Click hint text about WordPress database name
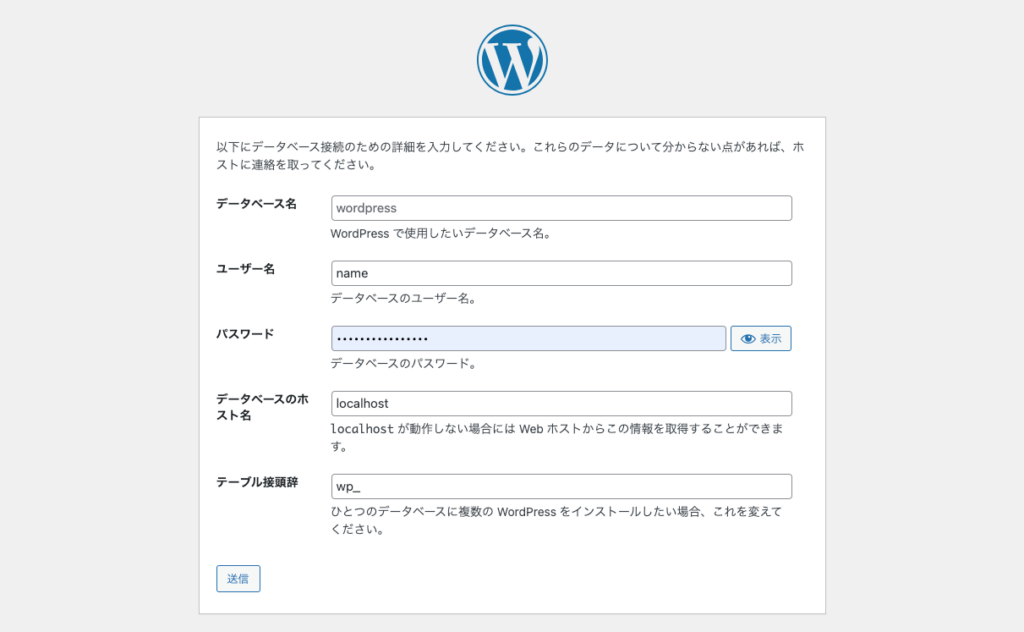 [442, 233]
